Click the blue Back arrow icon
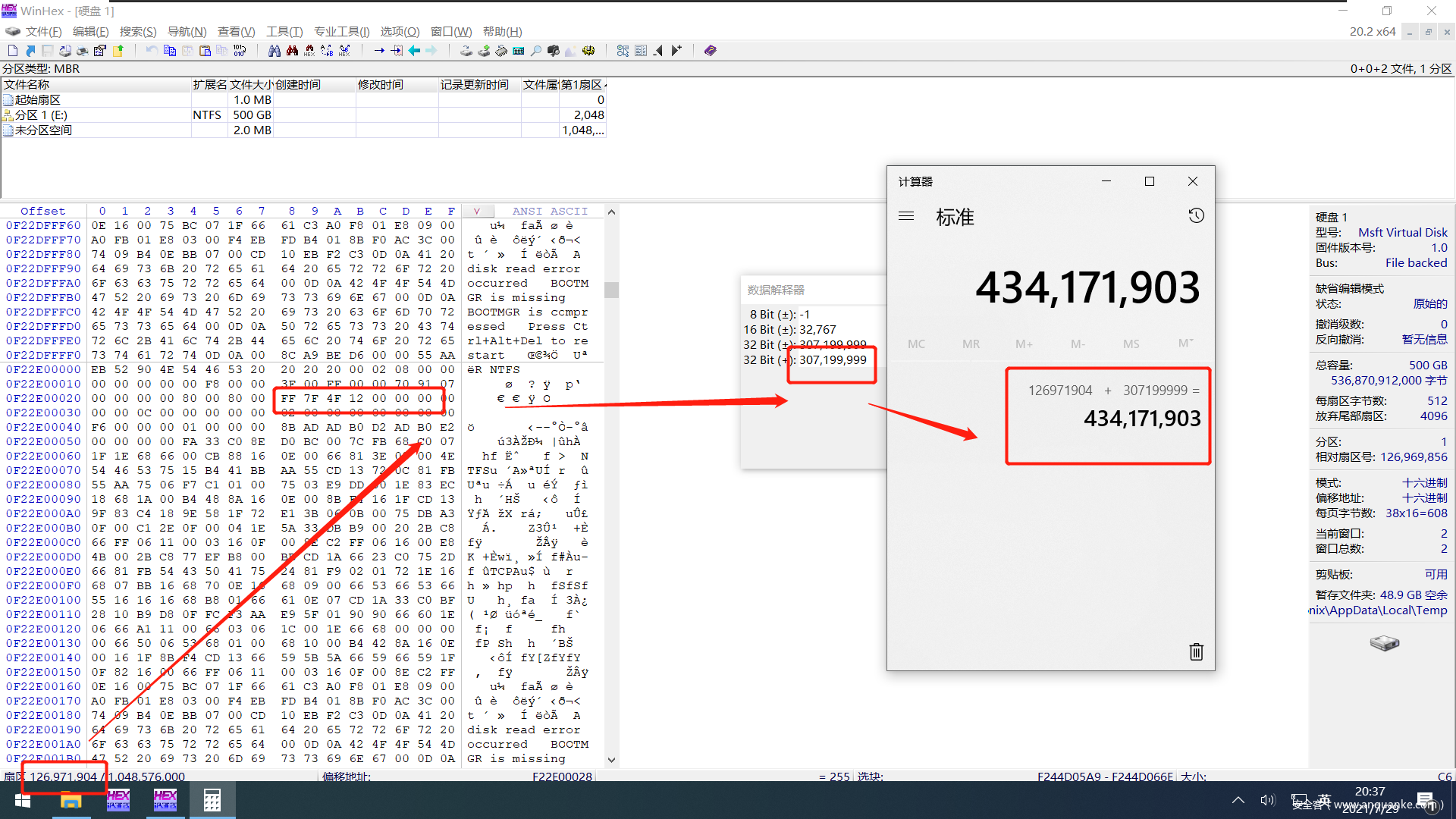The width and height of the screenshot is (1456, 819). [414, 51]
